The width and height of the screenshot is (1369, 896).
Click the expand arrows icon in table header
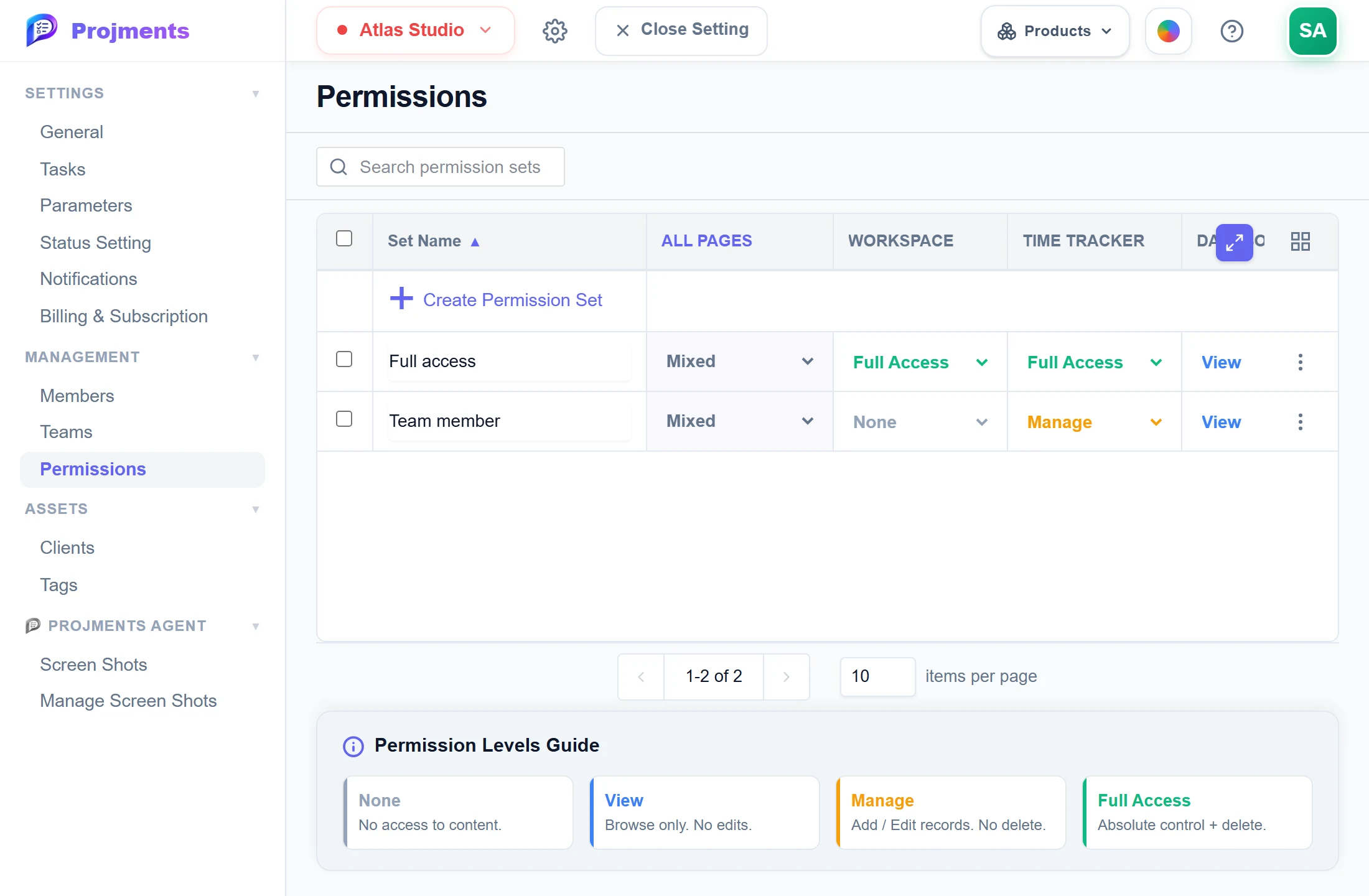coord(1234,242)
